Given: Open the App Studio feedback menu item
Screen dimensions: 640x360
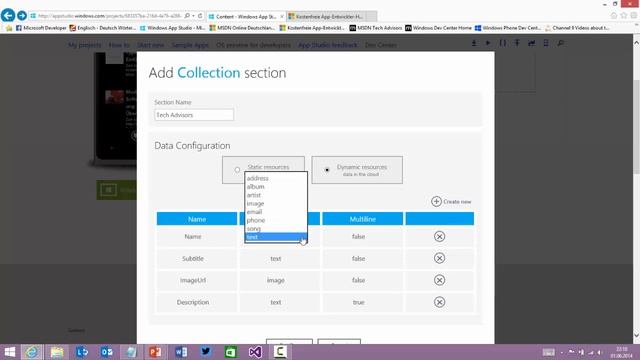Looking at the screenshot, I should [x=327, y=45].
